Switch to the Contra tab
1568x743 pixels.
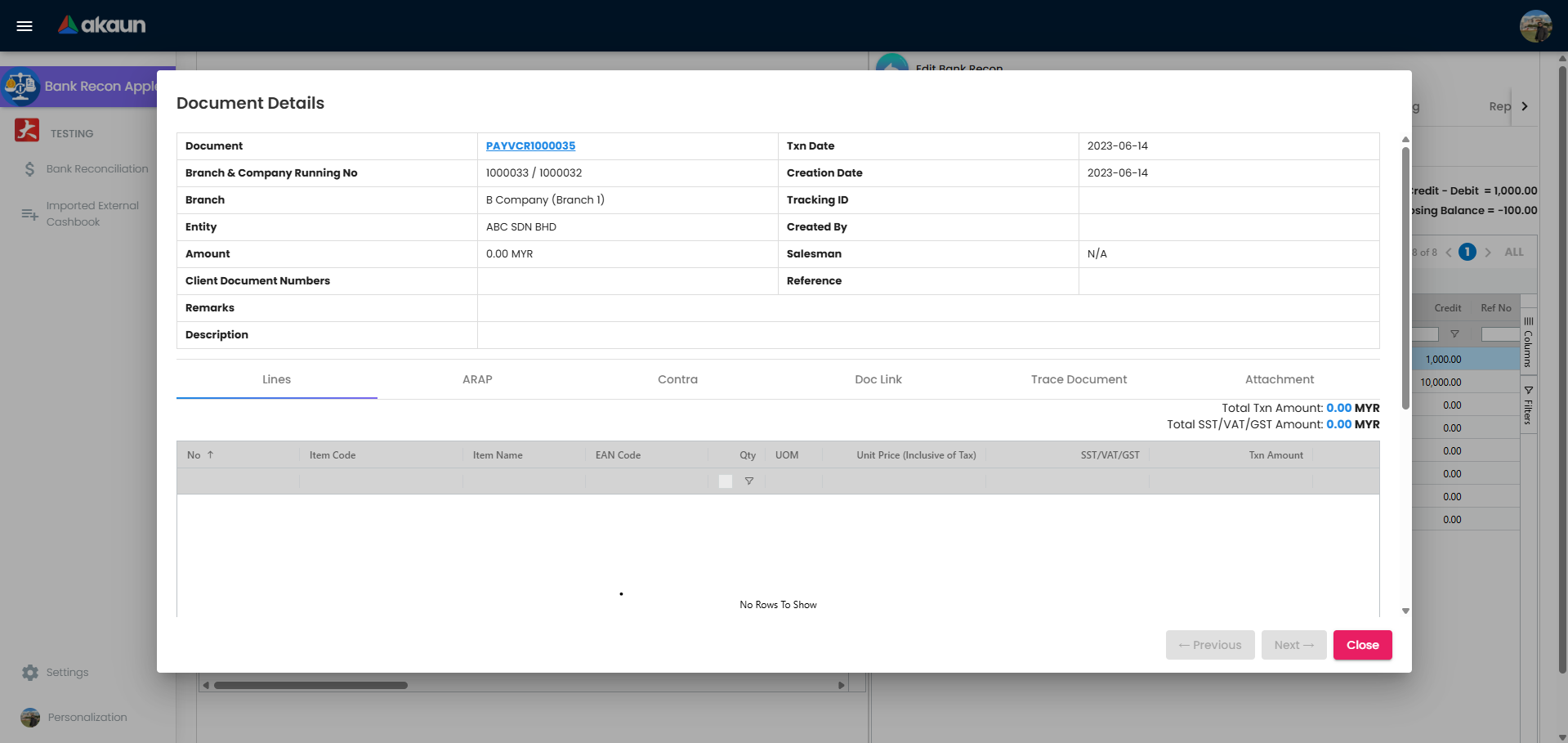point(678,379)
